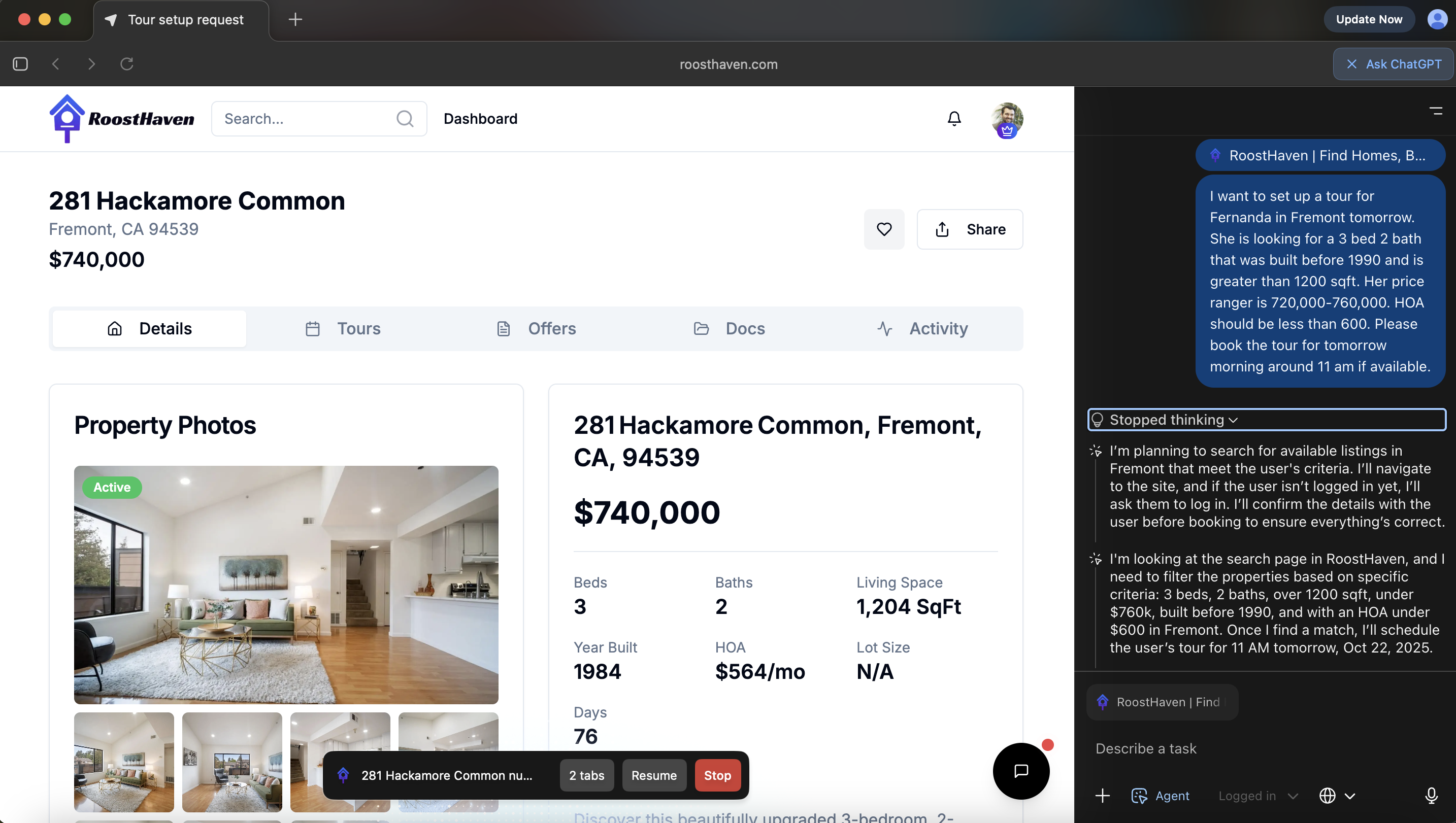Viewport: 1456px width, 823px height.
Task: Switch to the Tours tab
Action: coord(343,328)
